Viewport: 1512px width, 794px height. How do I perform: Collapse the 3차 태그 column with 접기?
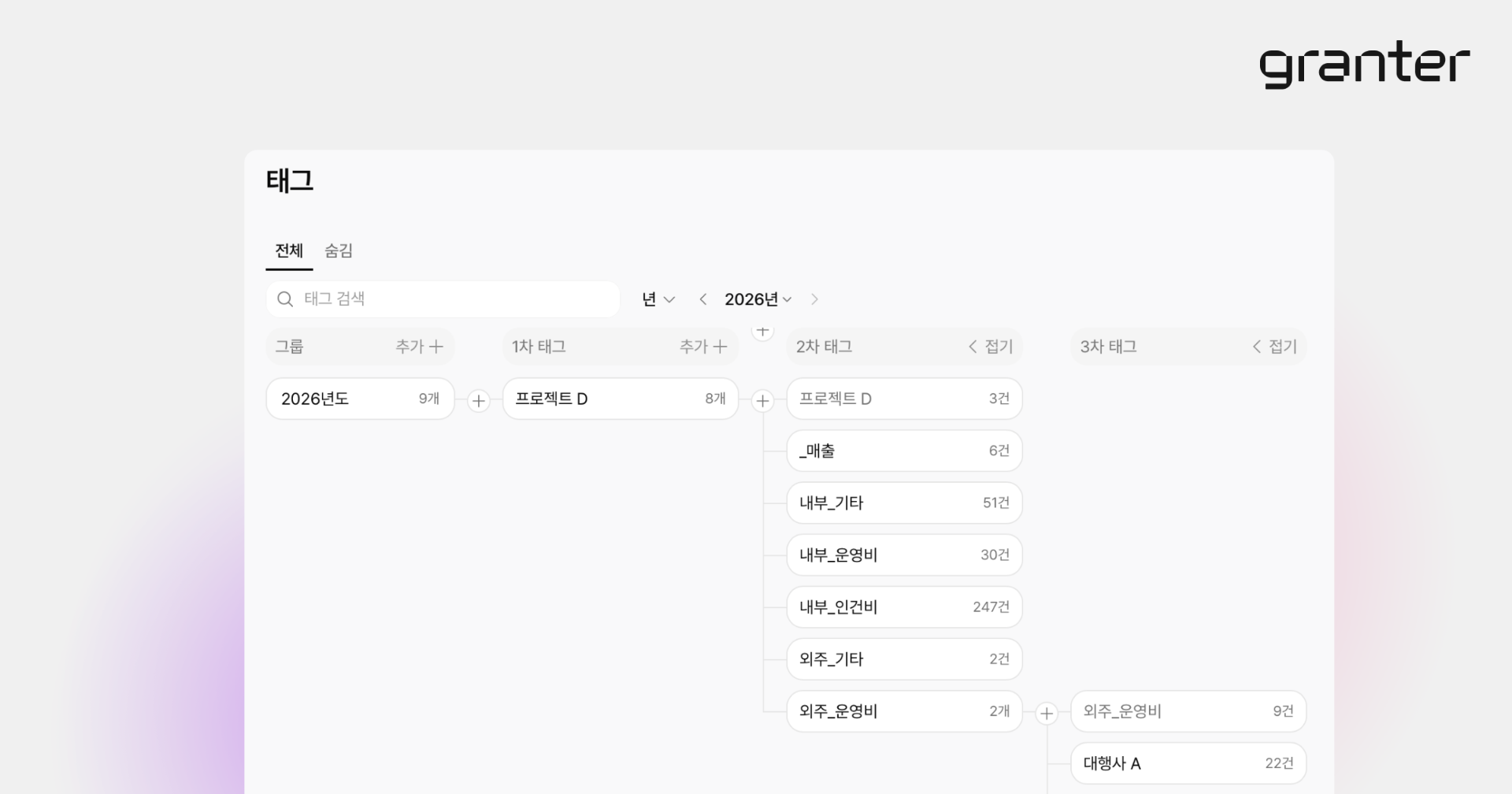pyautogui.click(x=1274, y=347)
